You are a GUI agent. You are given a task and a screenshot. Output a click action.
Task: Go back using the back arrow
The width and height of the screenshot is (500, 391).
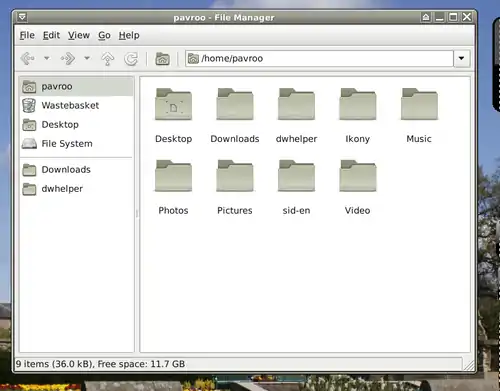(28, 59)
